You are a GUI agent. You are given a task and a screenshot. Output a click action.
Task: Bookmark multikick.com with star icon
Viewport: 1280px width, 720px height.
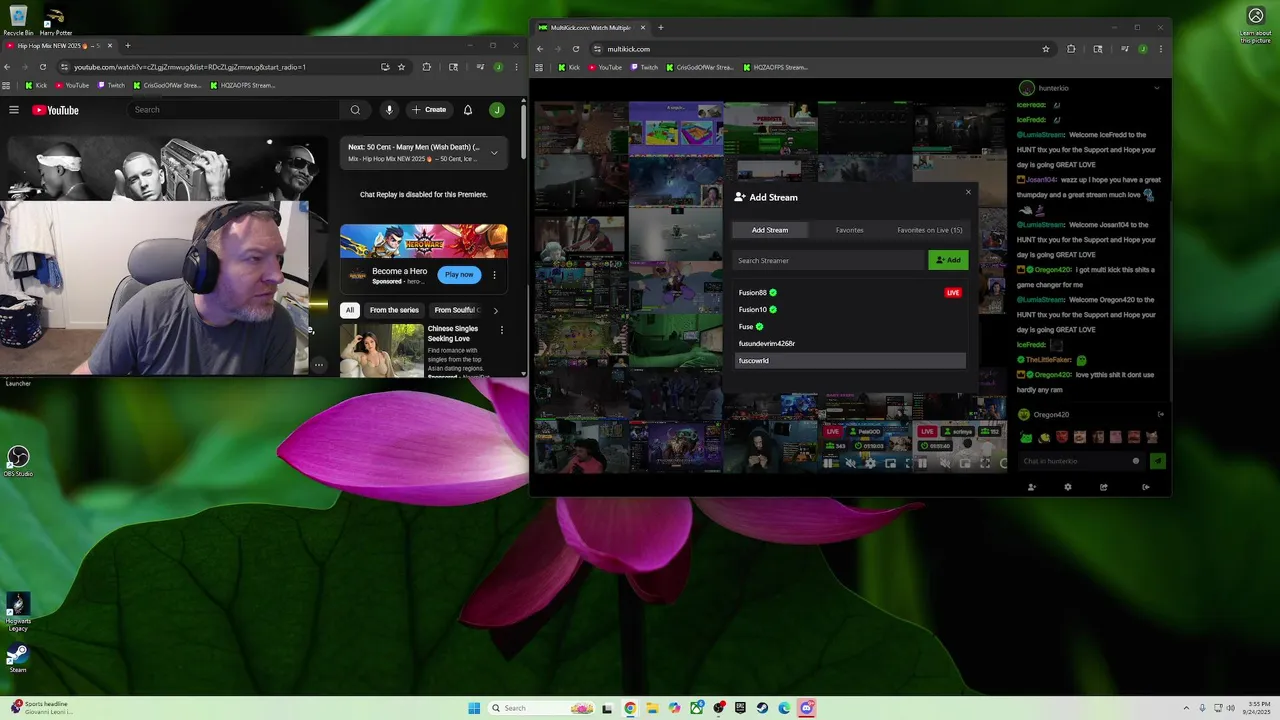click(x=1046, y=49)
